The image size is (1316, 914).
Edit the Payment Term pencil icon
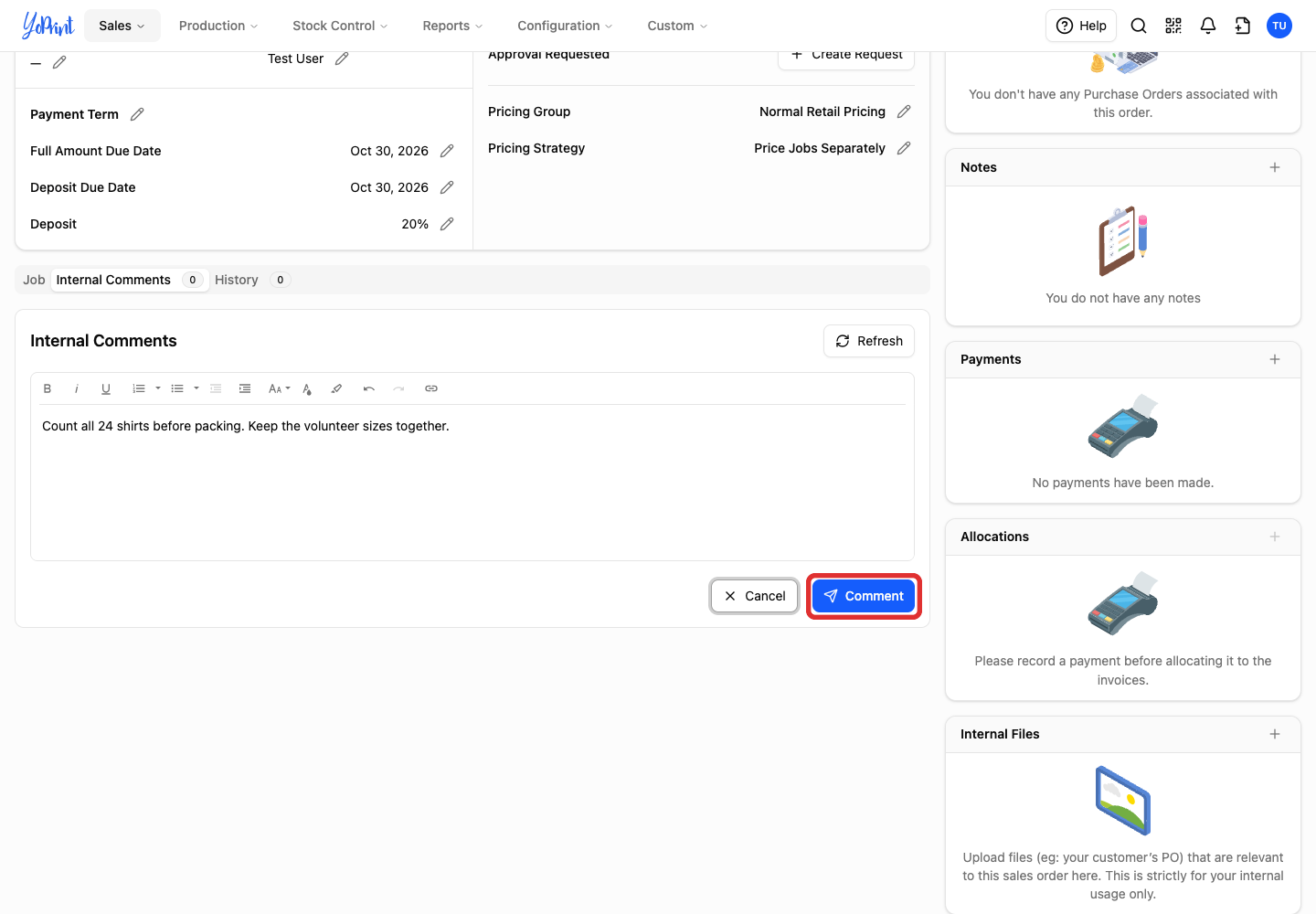pyautogui.click(x=137, y=114)
